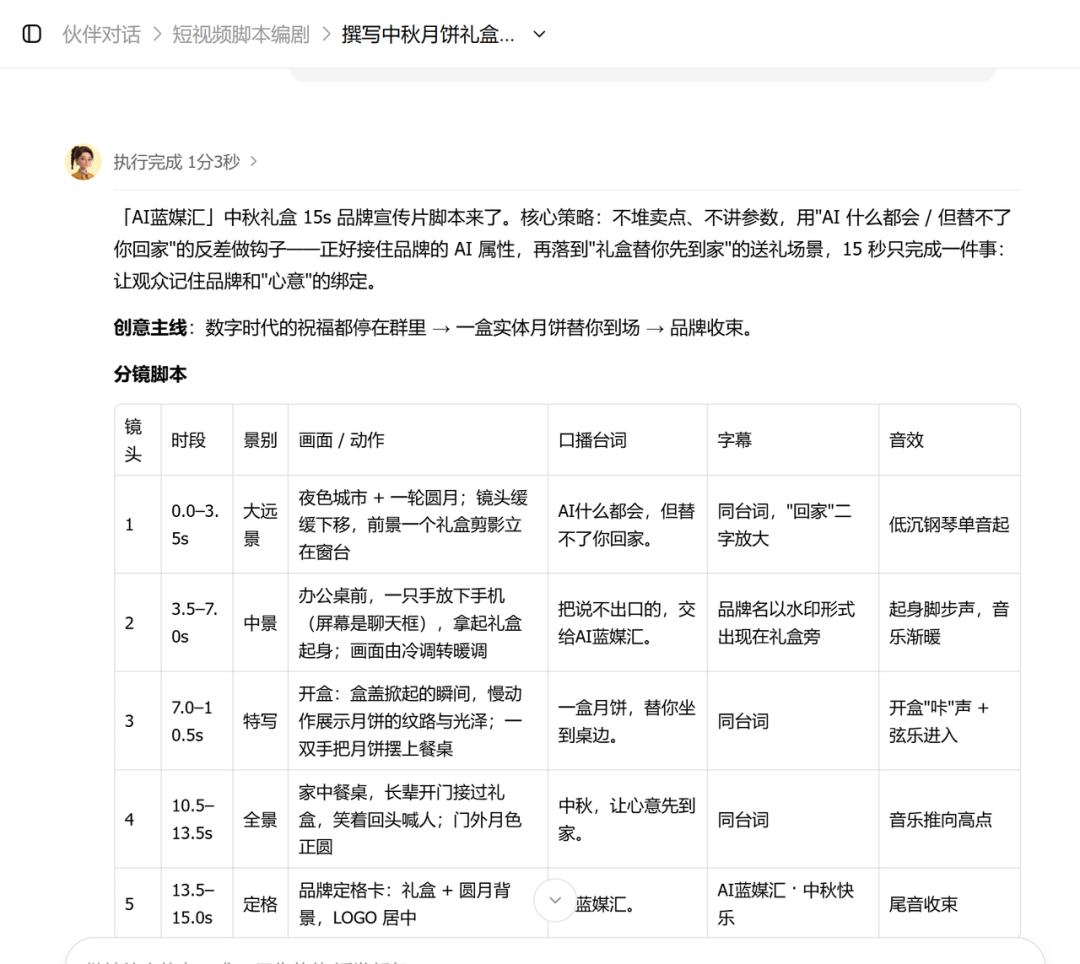Jump to bottom with the round down-arrow button
This screenshot has height=964, width=1080.
554,900
